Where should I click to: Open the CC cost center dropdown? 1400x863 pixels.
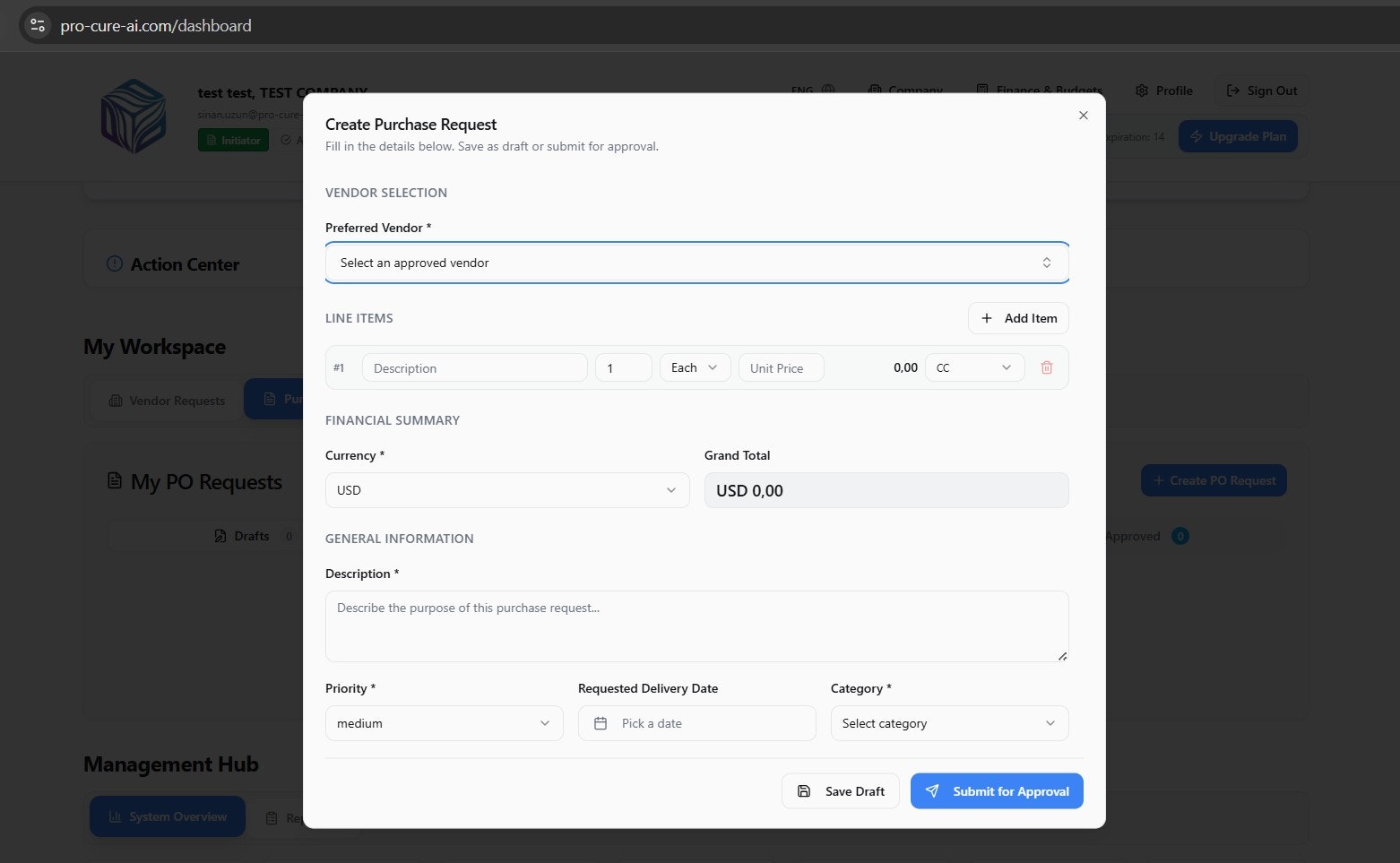tap(974, 368)
